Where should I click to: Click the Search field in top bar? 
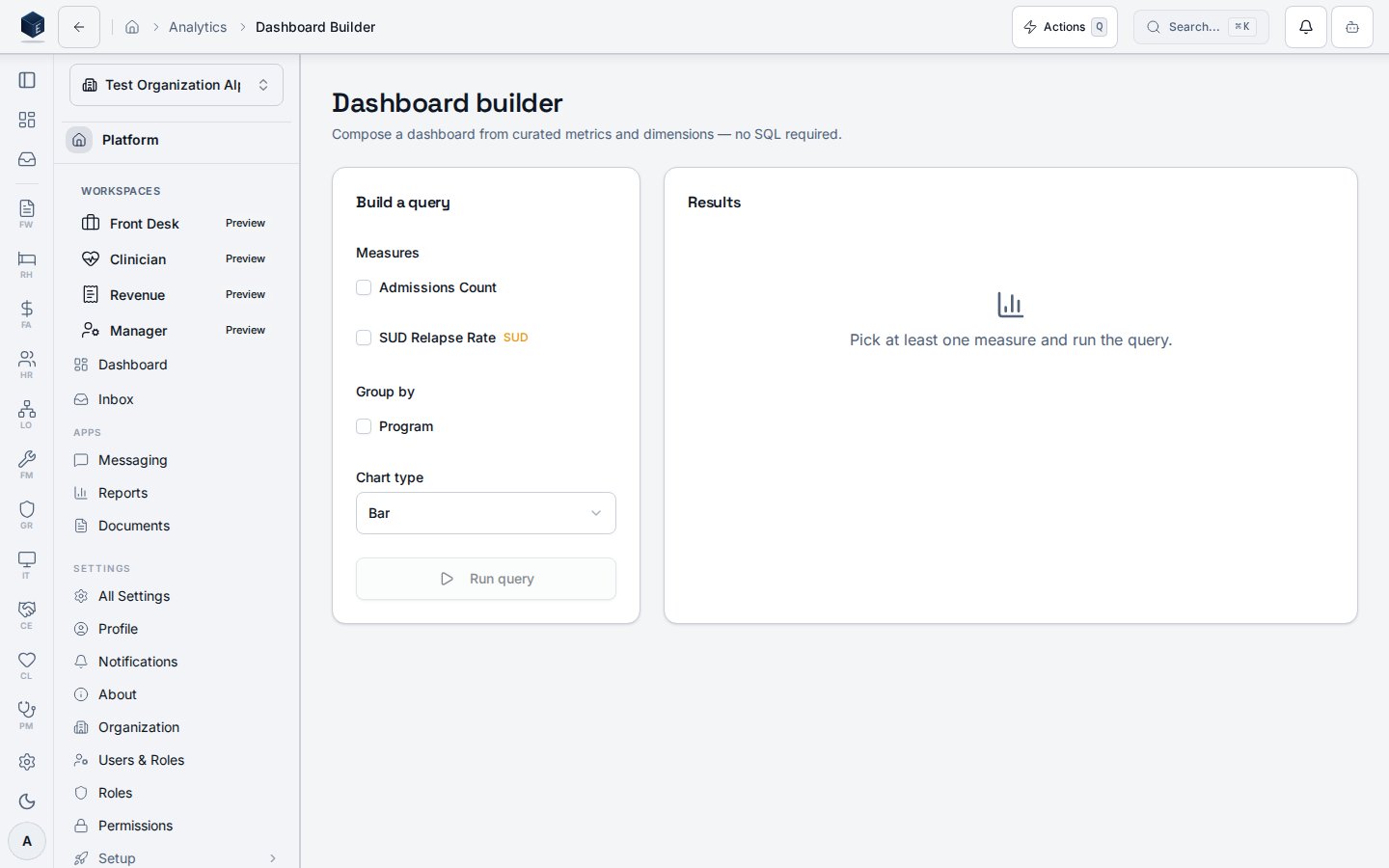(1201, 27)
